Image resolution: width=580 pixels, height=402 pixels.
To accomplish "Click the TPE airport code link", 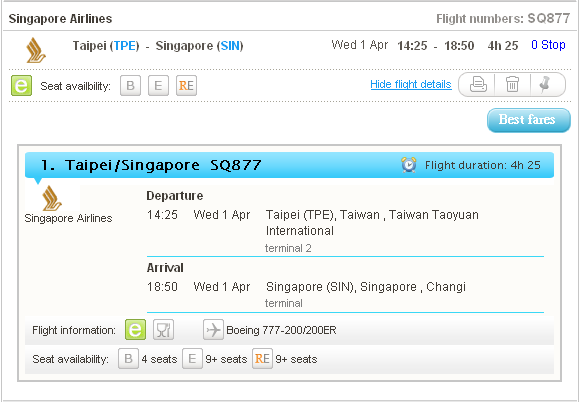I will point(126,46).
